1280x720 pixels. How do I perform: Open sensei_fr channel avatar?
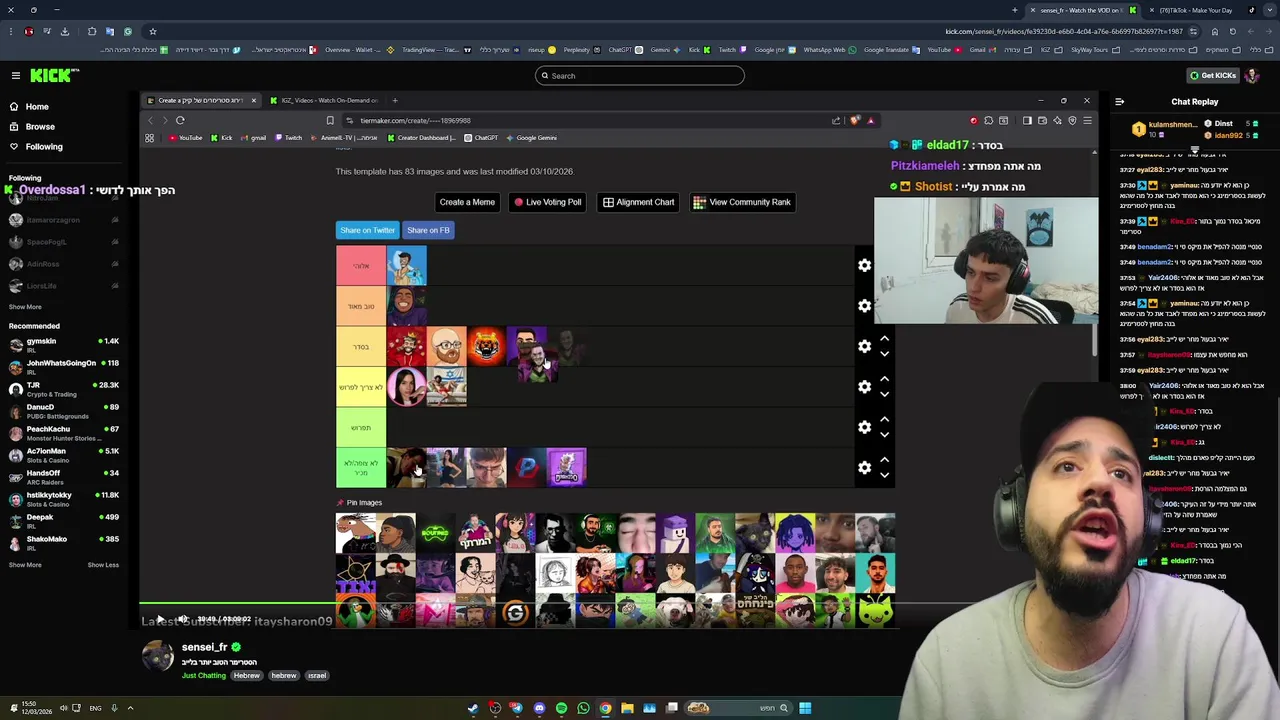click(x=157, y=657)
